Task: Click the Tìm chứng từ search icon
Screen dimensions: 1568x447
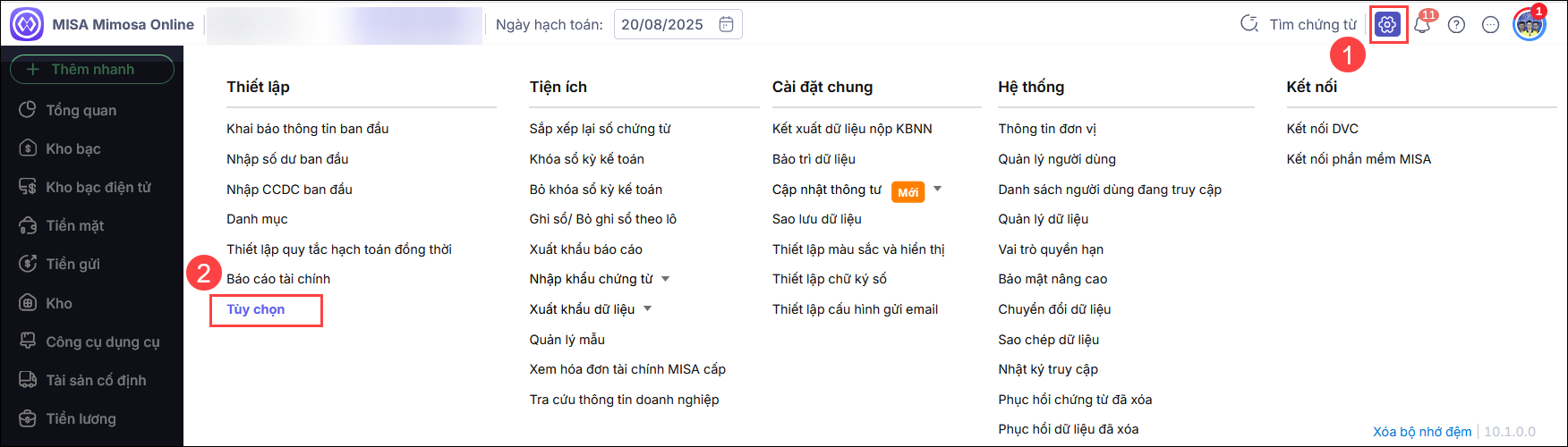Action: click(1249, 24)
